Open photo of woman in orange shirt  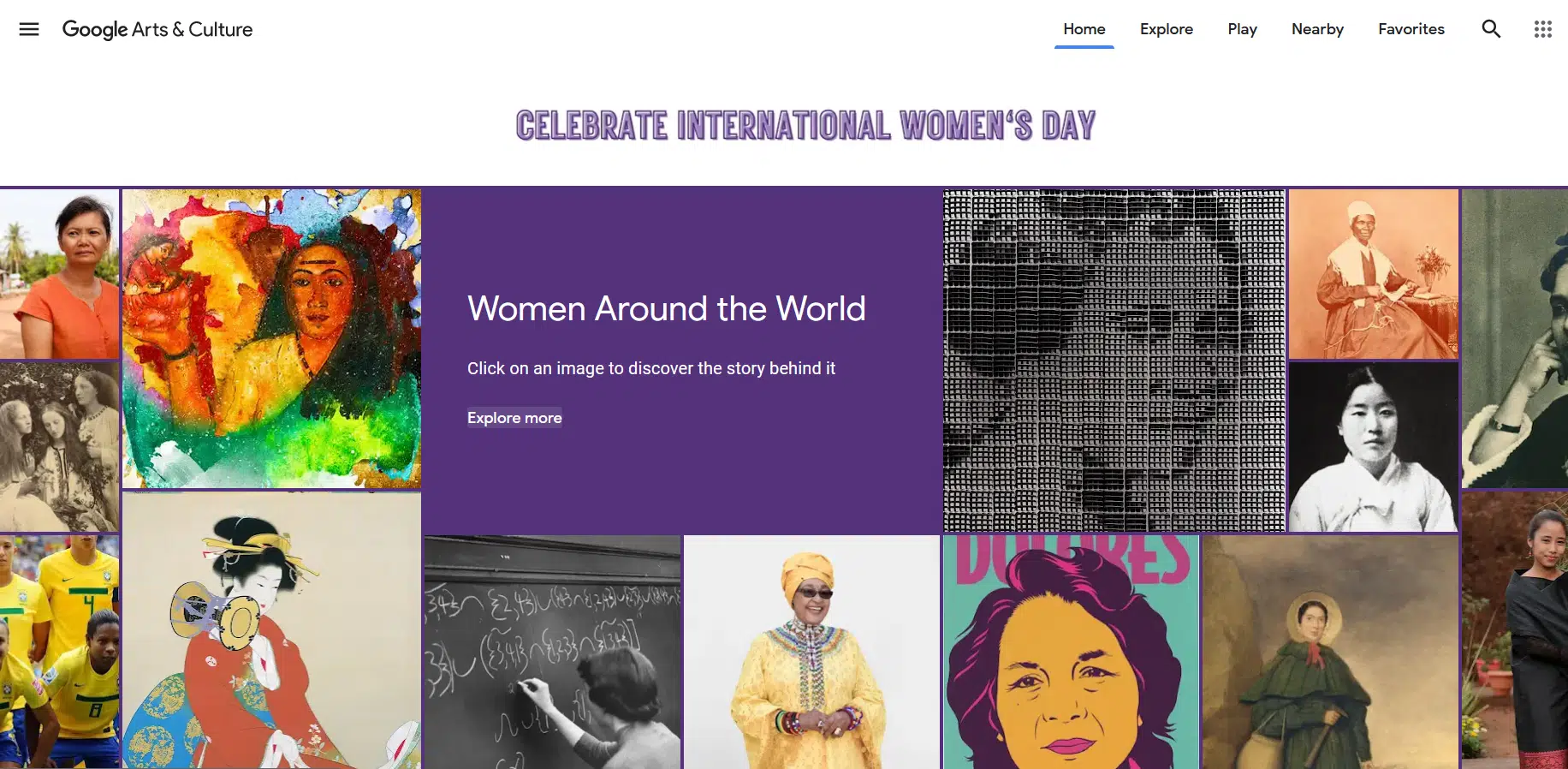pos(59,274)
